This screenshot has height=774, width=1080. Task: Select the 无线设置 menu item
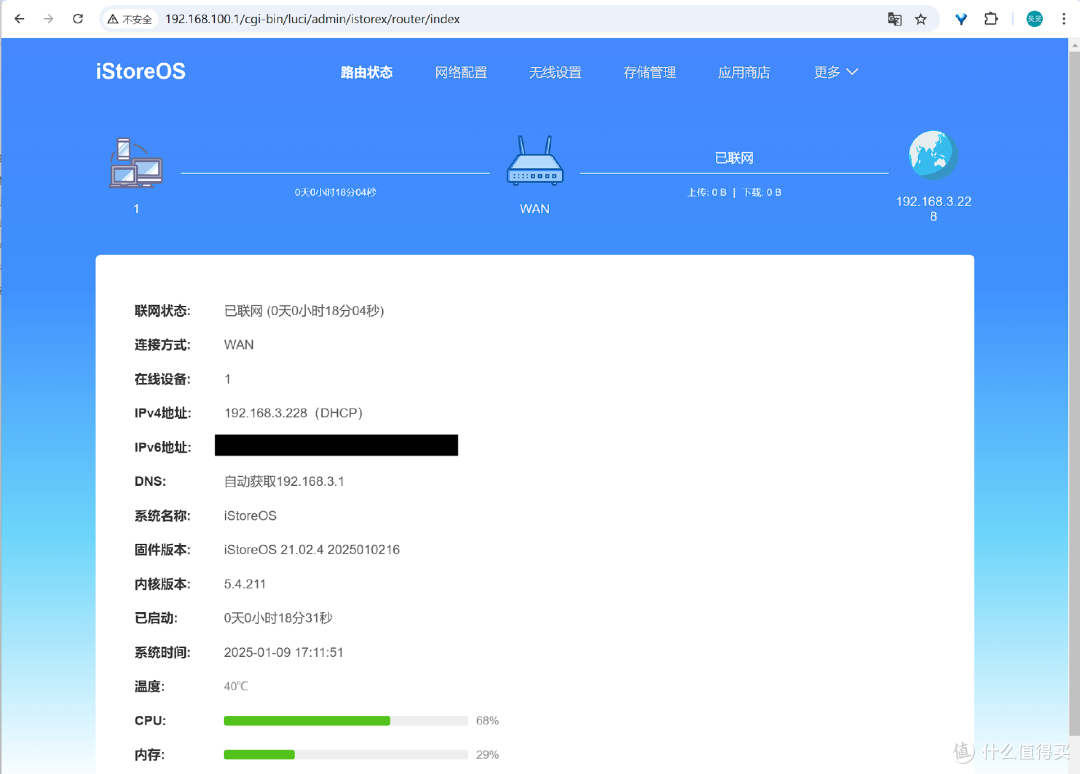[x=555, y=71]
